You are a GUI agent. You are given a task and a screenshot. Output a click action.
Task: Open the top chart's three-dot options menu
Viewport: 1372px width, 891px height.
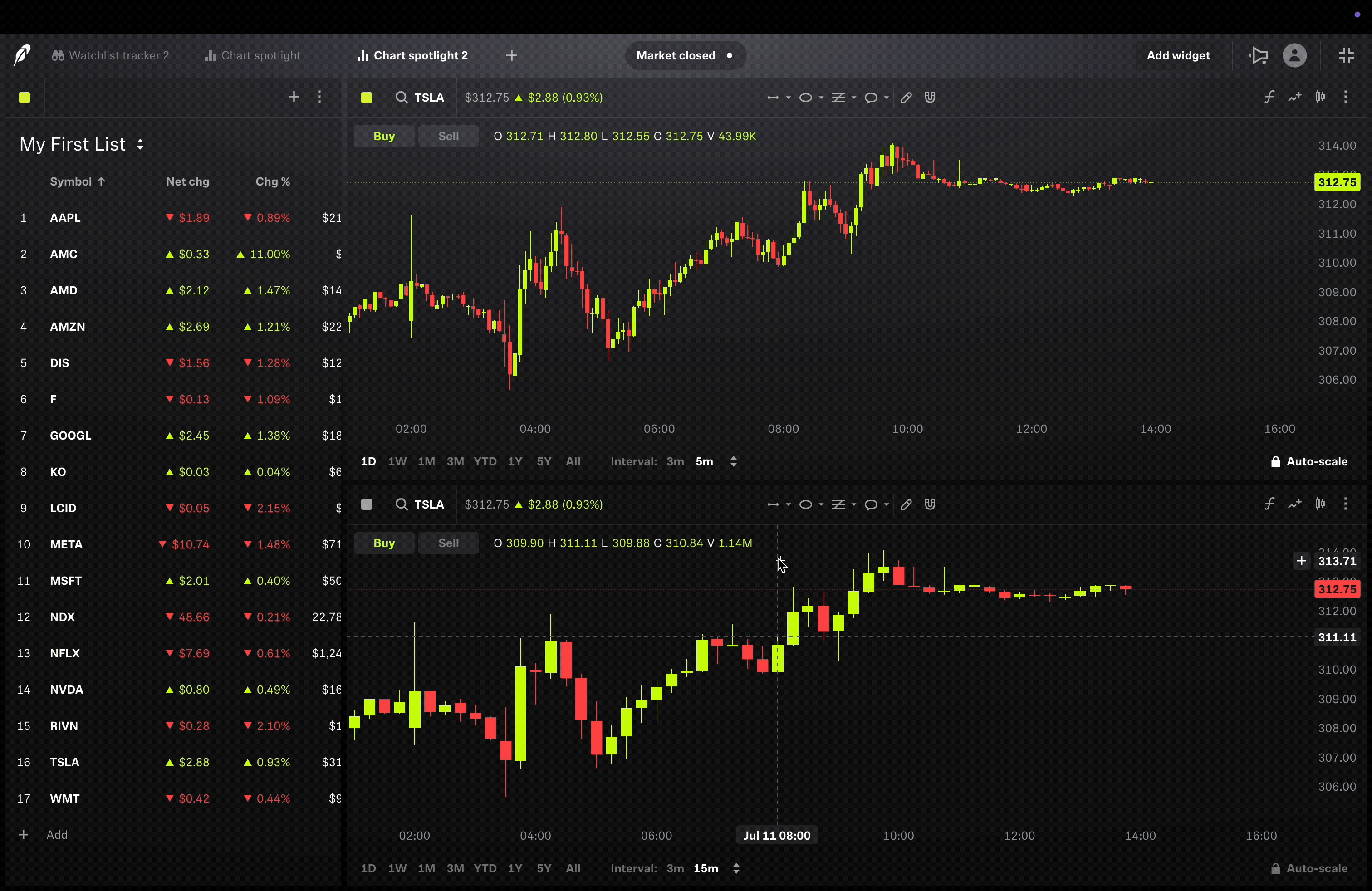tap(1346, 97)
